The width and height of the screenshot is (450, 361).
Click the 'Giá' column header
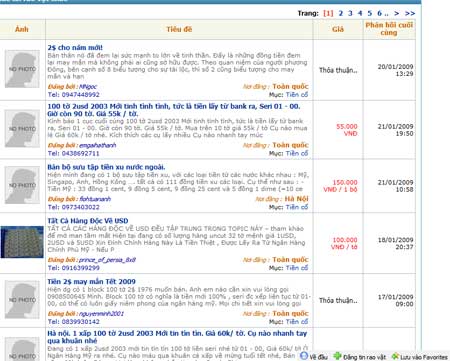(338, 29)
